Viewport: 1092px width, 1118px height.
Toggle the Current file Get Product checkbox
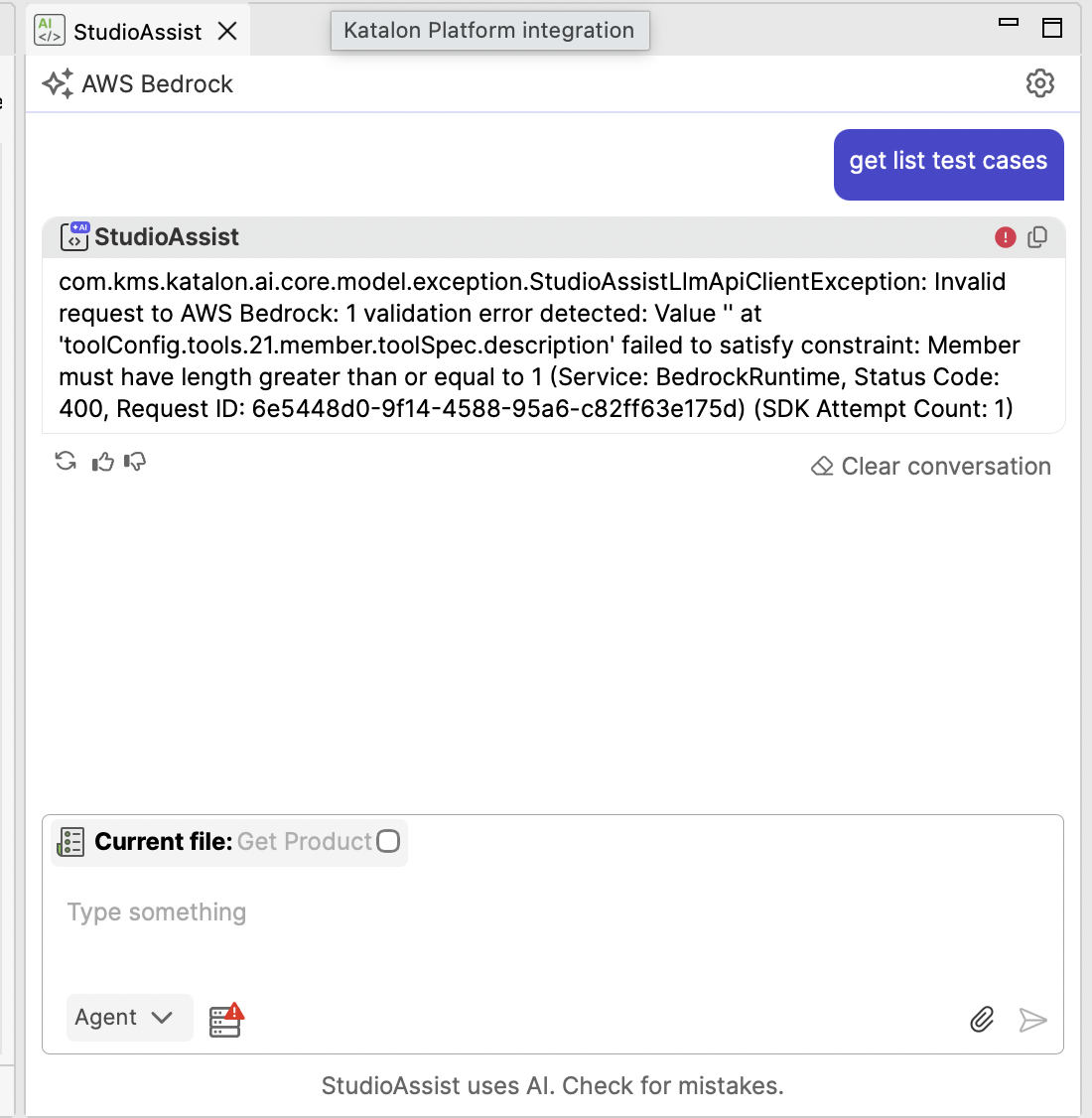[x=388, y=841]
